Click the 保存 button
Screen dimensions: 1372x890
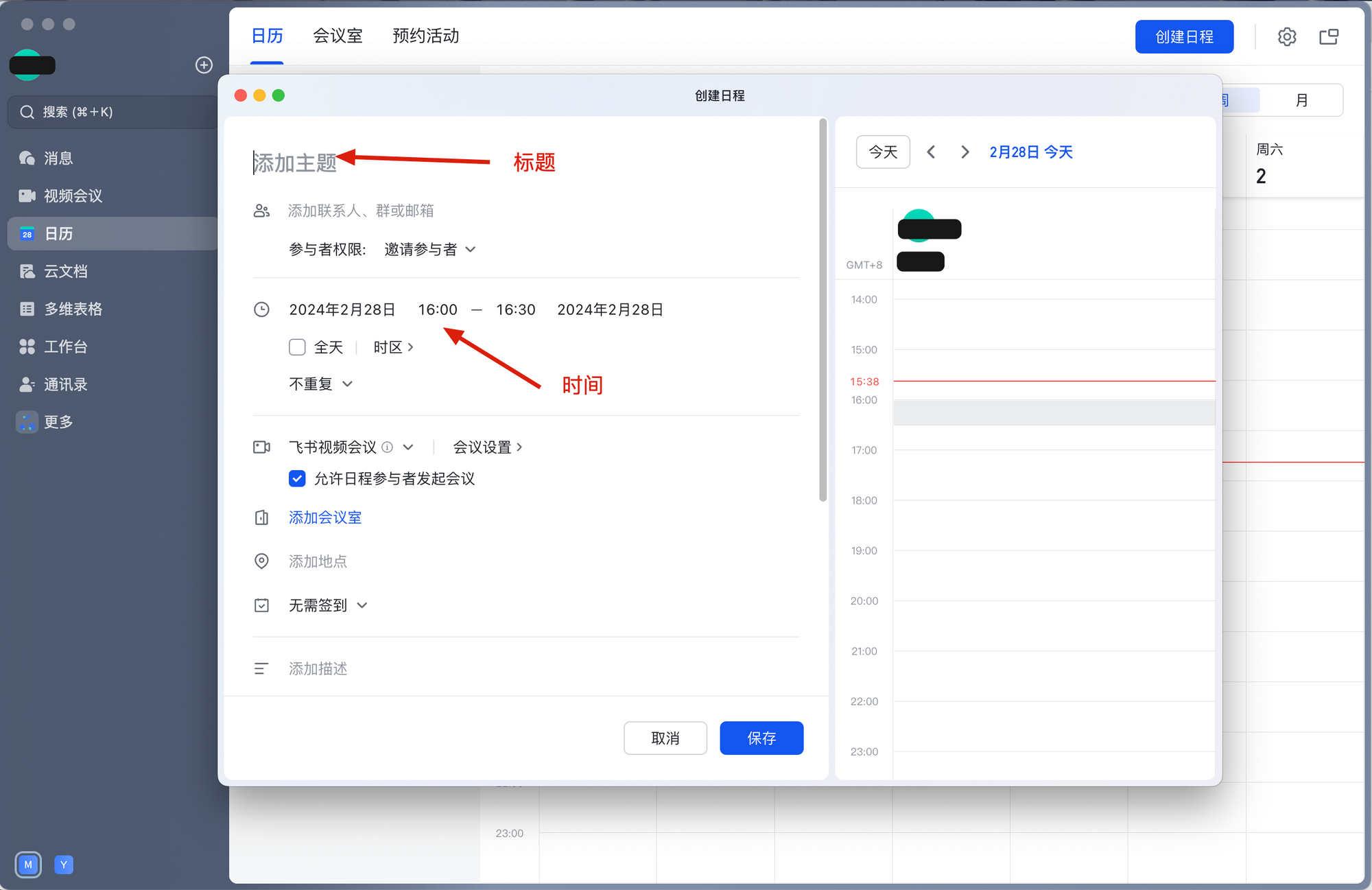pos(761,738)
